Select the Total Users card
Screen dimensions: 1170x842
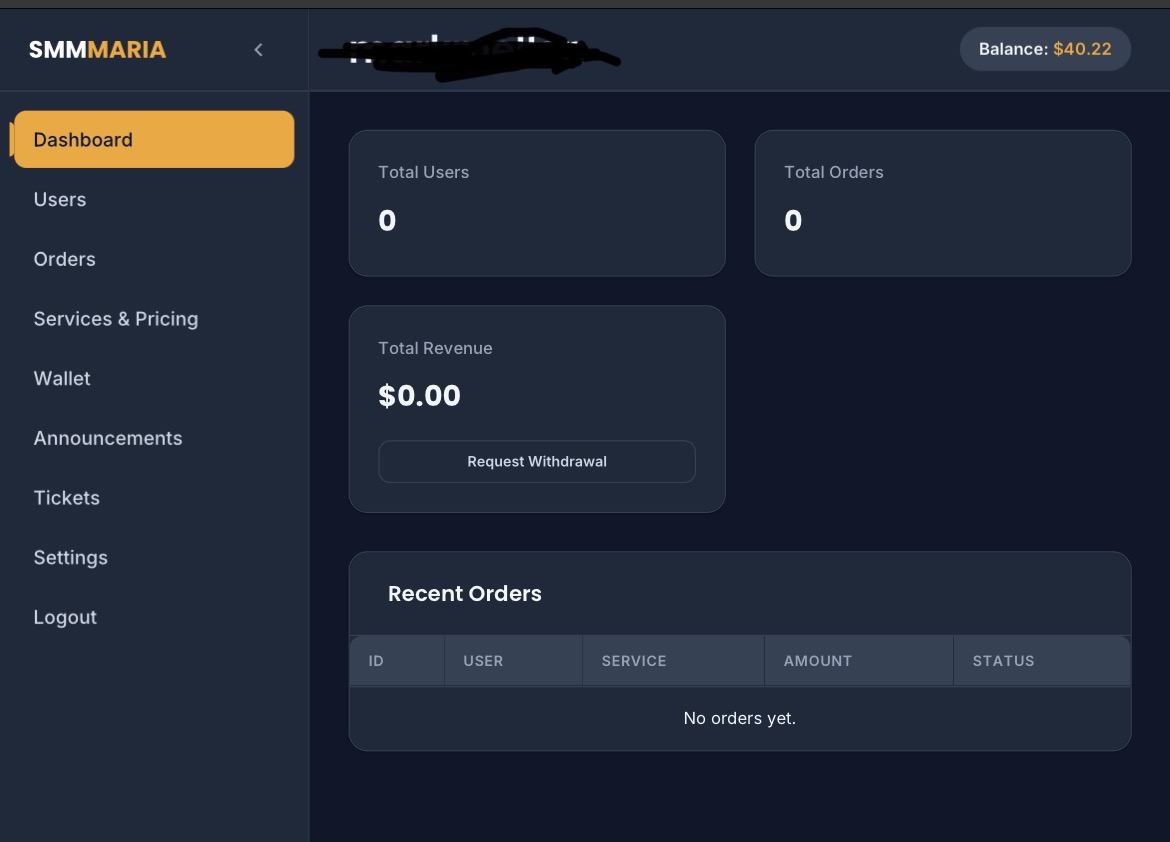pos(536,203)
